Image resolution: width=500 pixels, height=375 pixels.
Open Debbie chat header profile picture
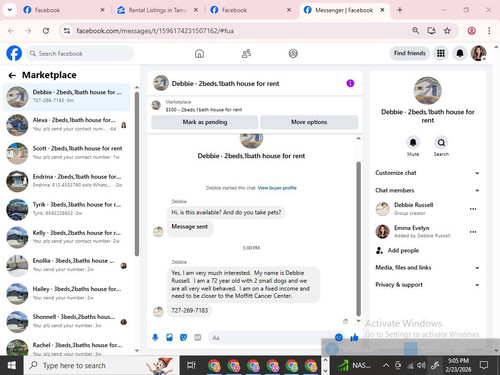point(161,83)
